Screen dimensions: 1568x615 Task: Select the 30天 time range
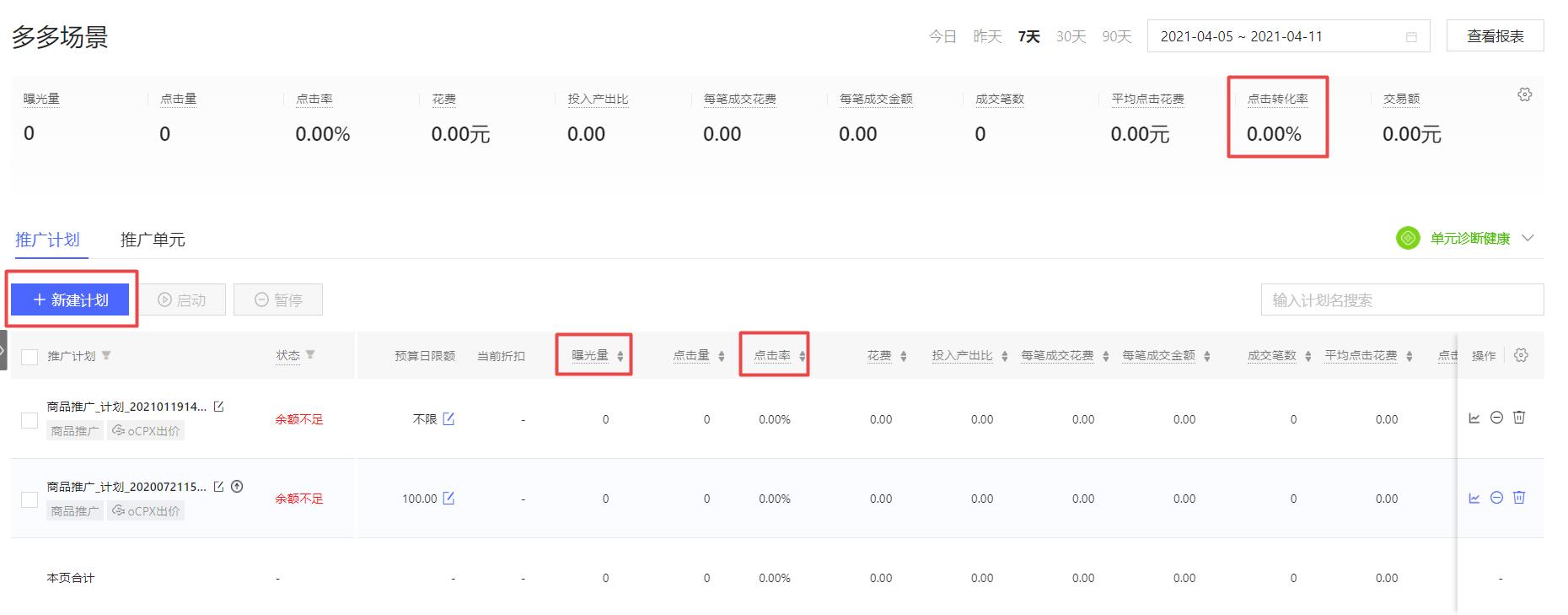pos(1071,36)
